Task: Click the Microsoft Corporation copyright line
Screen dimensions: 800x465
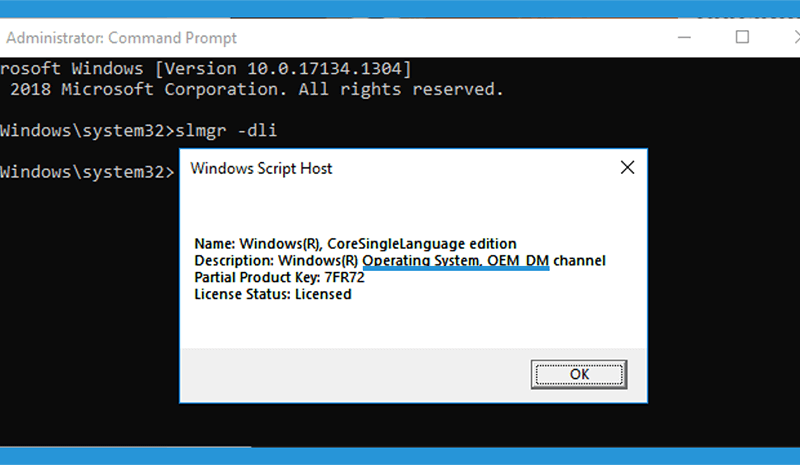Action: 252,89
